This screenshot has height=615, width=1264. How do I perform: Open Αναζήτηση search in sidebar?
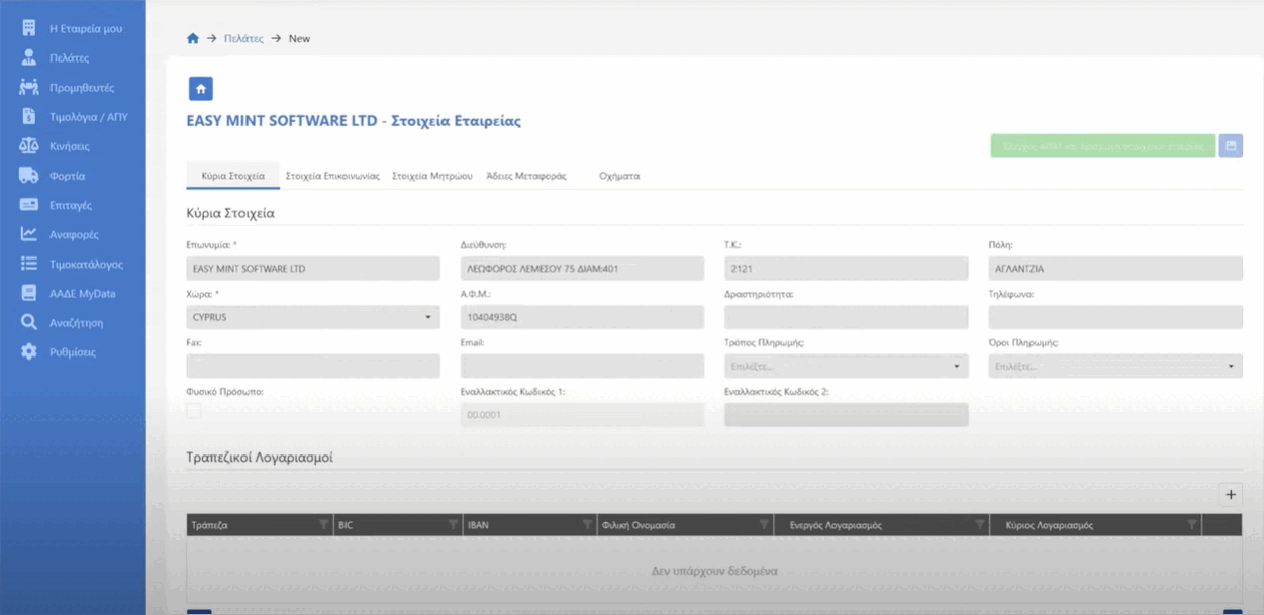point(29,323)
